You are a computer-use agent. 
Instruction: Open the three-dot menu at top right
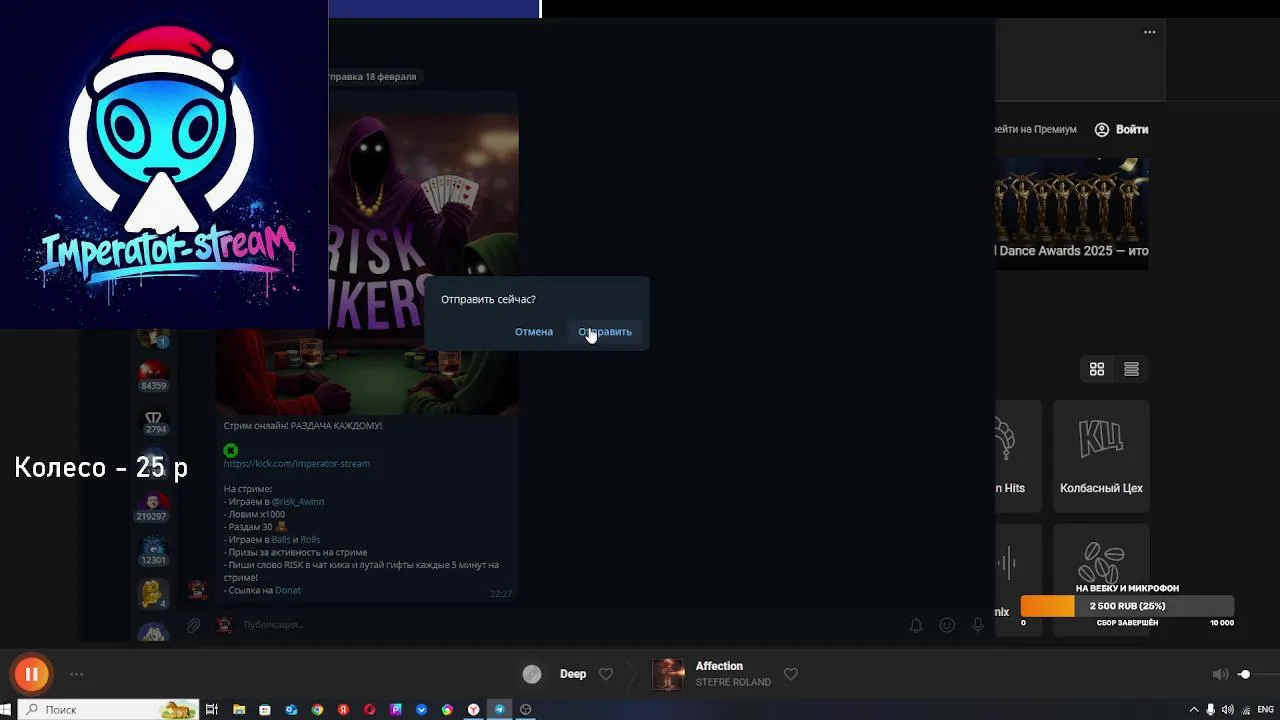1149,32
